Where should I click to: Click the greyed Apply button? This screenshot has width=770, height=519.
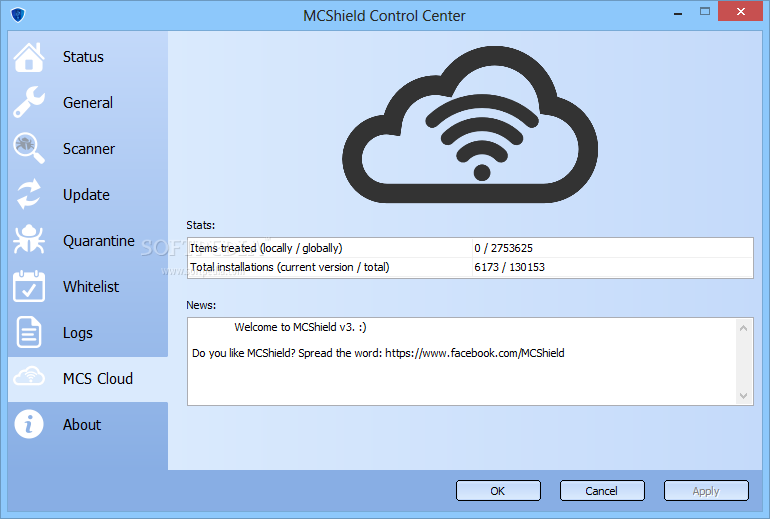tap(706, 491)
